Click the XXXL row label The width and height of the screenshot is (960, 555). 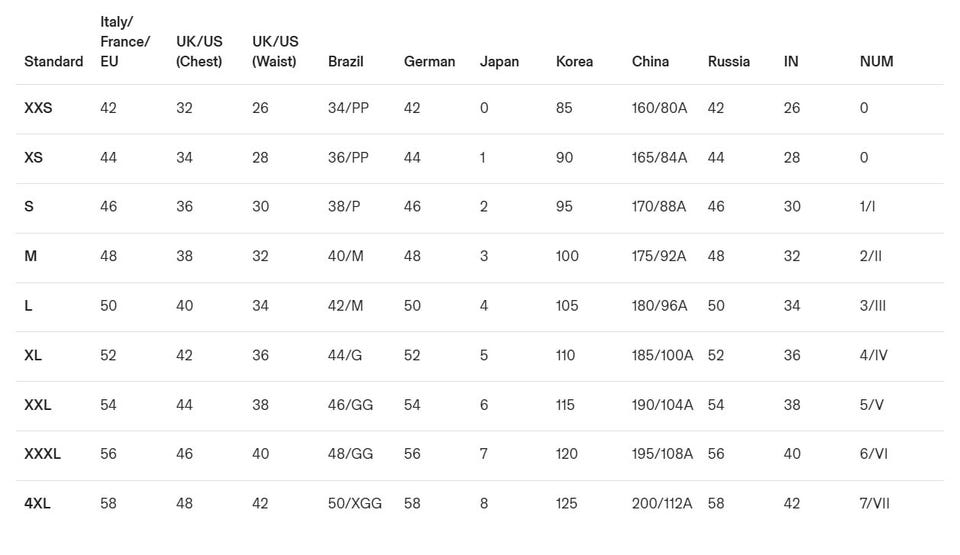pyautogui.click(x=42, y=454)
